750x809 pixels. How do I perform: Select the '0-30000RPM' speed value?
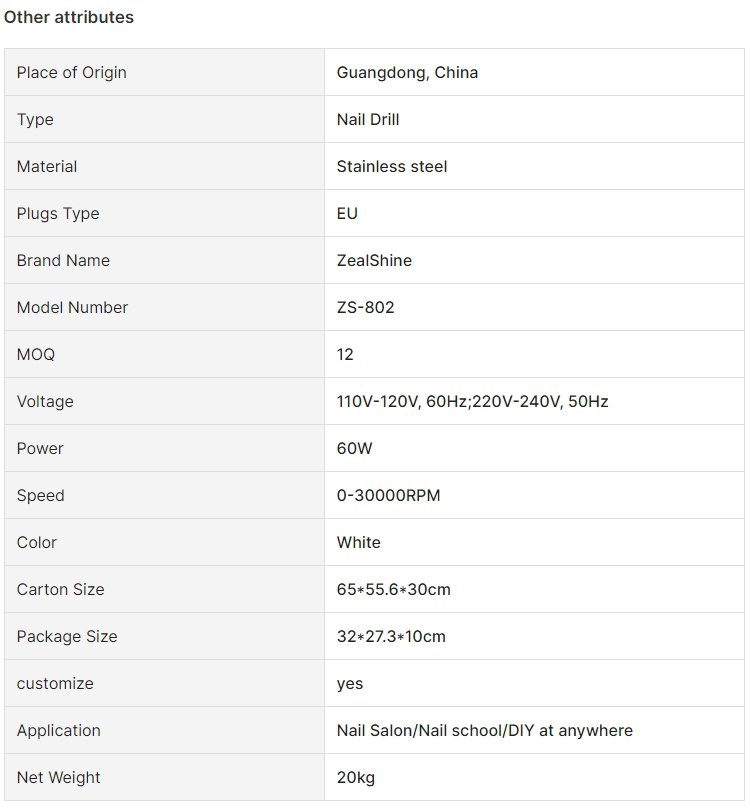pyautogui.click(x=388, y=495)
